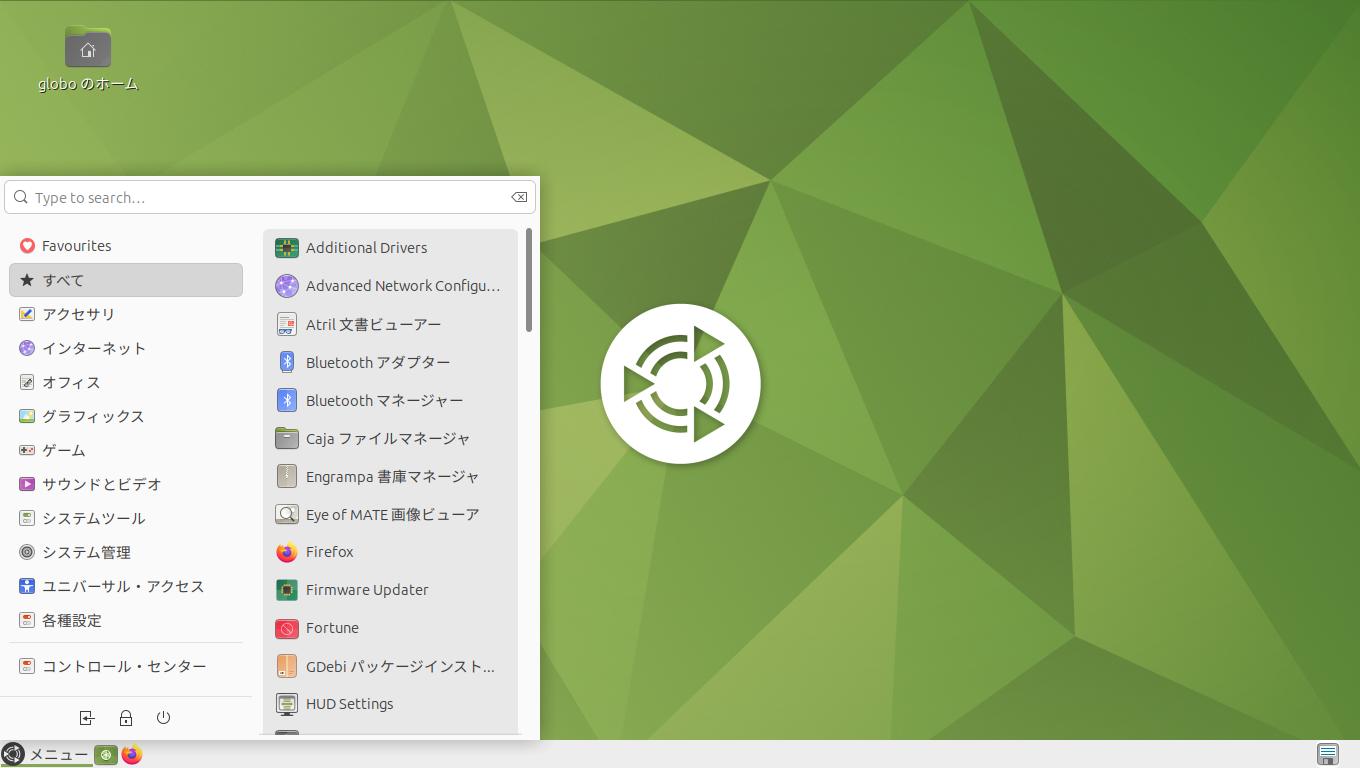This screenshot has height=768, width=1360.
Task: Open Bluetooth マネージャー
Action: click(384, 400)
